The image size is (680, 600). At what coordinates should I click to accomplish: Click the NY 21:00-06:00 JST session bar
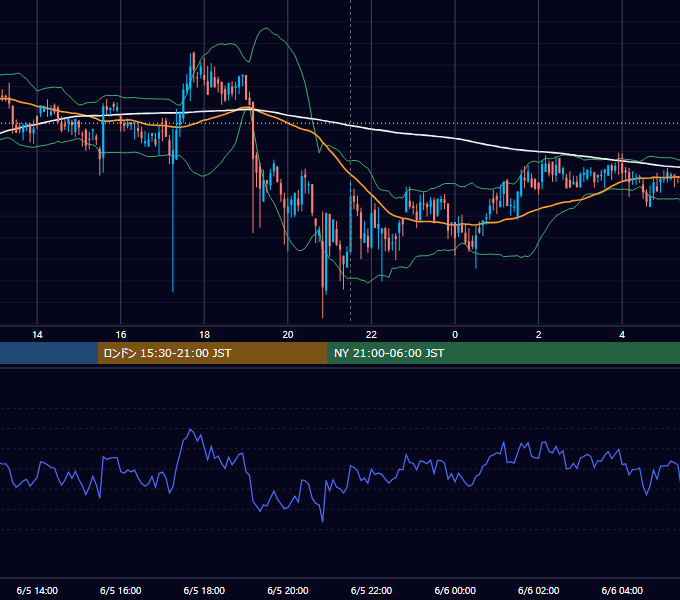pyautogui.click(x=503, y=353)
